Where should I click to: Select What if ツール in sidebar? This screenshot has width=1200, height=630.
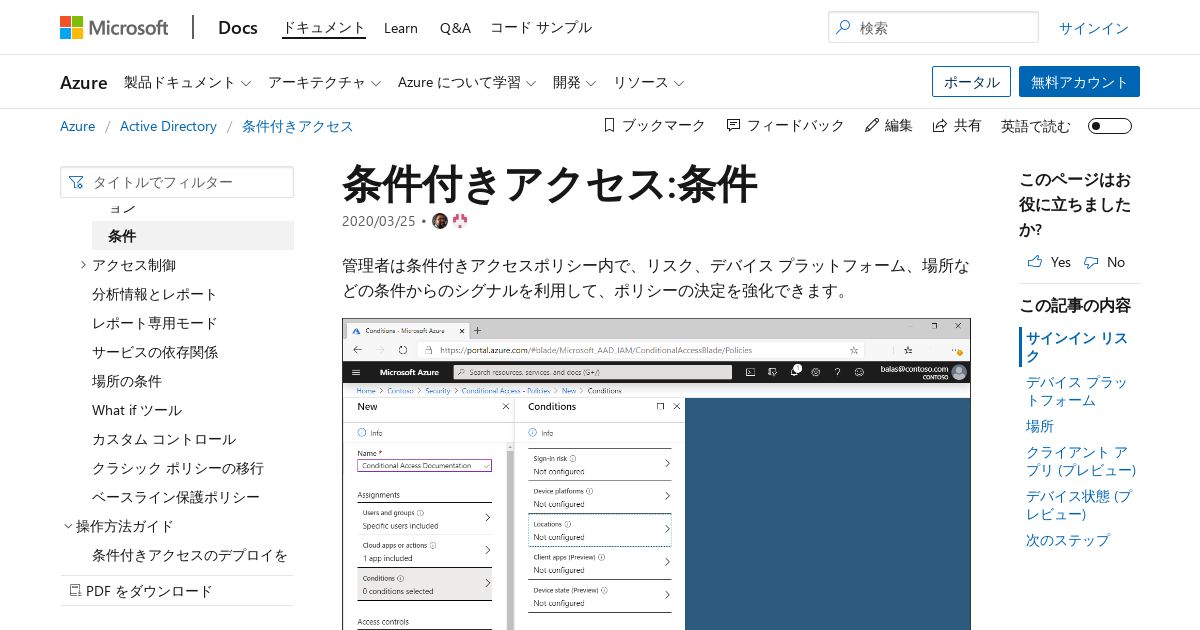pyautogui.click(x=137, y=410)
